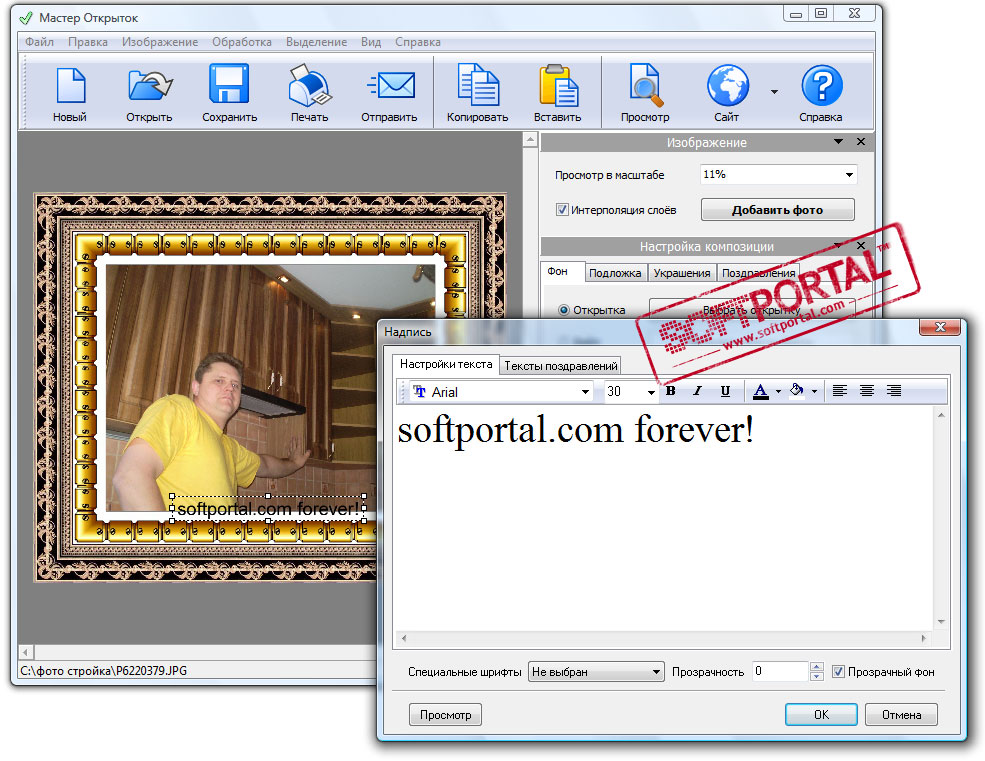Open the Справка menu in menu bar
The image size is (985, 761).
coord(418,42)
